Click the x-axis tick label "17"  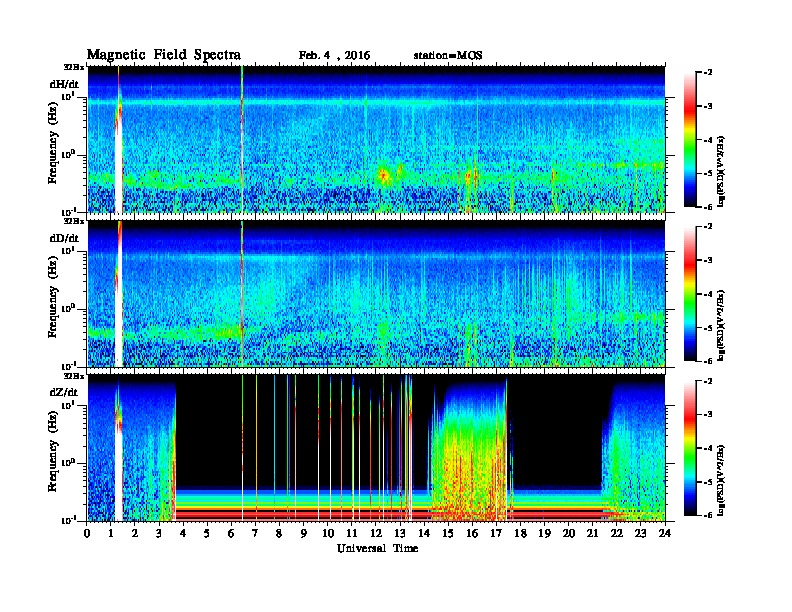pos(496,533)
